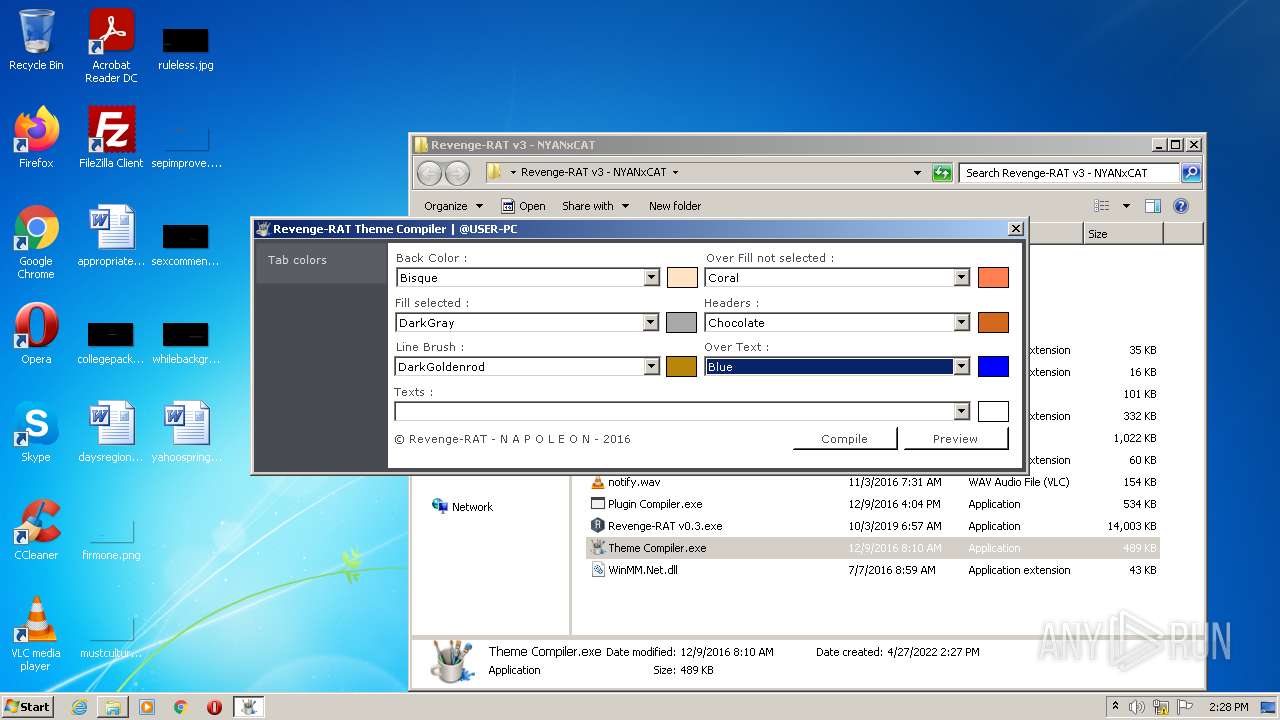Click New folder in Explorer toolbar
Image resolution: width=1280 pixels, height=720 pixels.
click(x=675, y=206)
